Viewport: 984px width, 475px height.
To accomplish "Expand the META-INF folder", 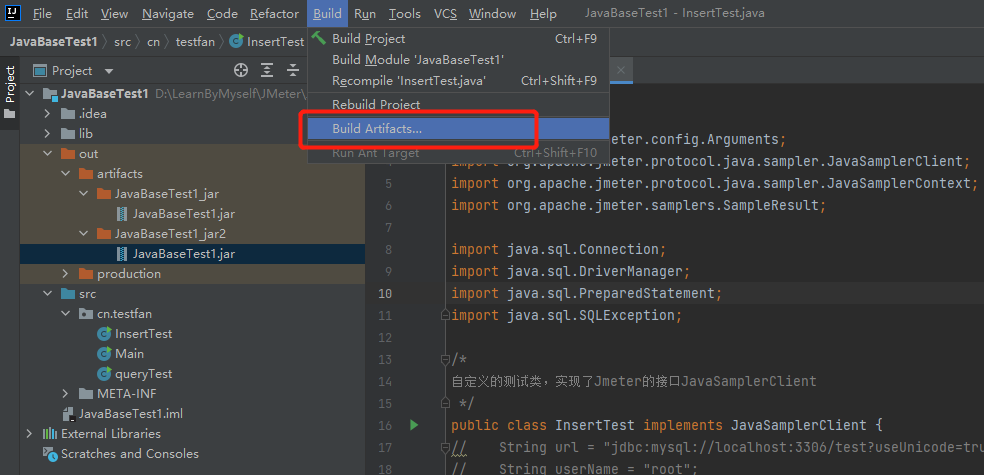I will 65,394.
